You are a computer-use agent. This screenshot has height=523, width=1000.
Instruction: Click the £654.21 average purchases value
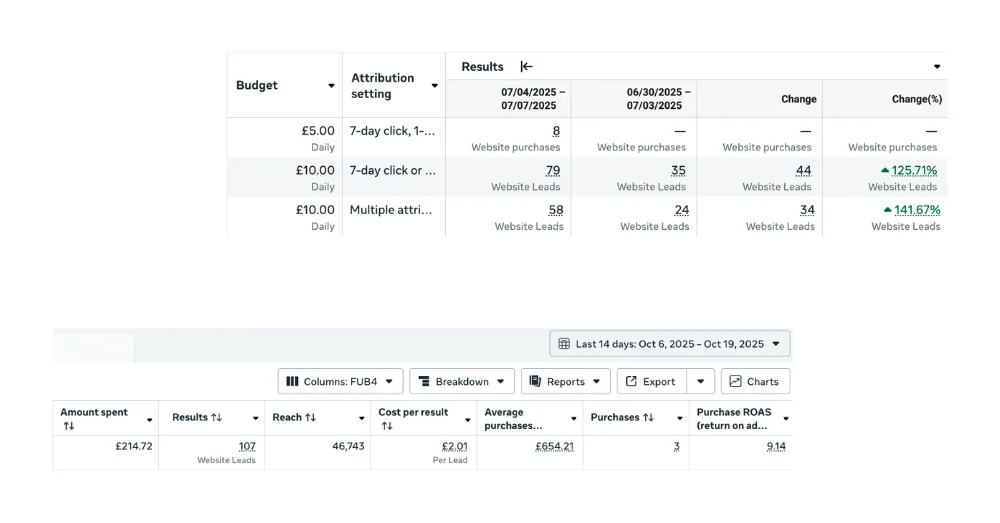pyautogui.click(x=555, y=446)
